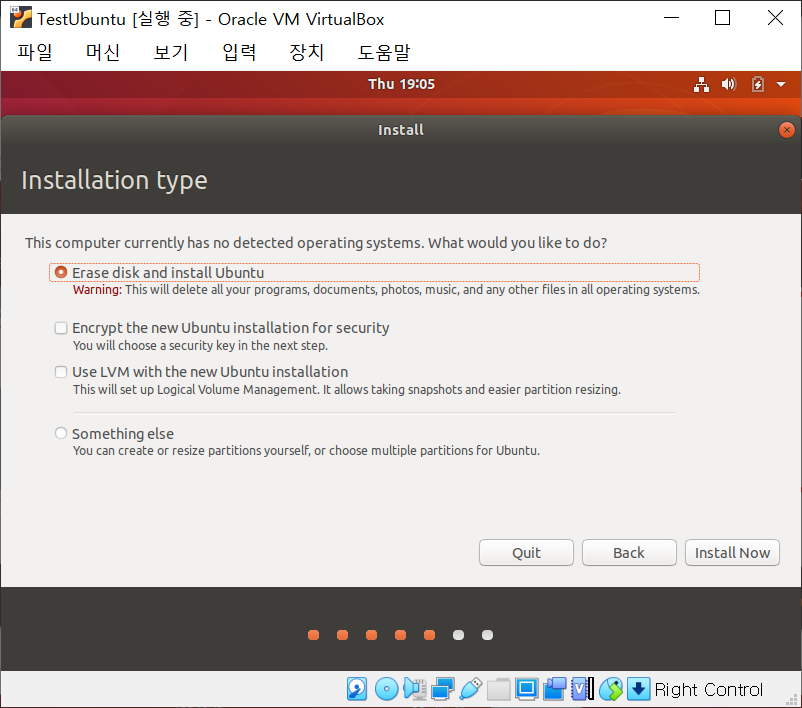Click the Ubuntu volume speaker icon
Image resolution: width=802 pixels, height=708 pixels.
729,84
